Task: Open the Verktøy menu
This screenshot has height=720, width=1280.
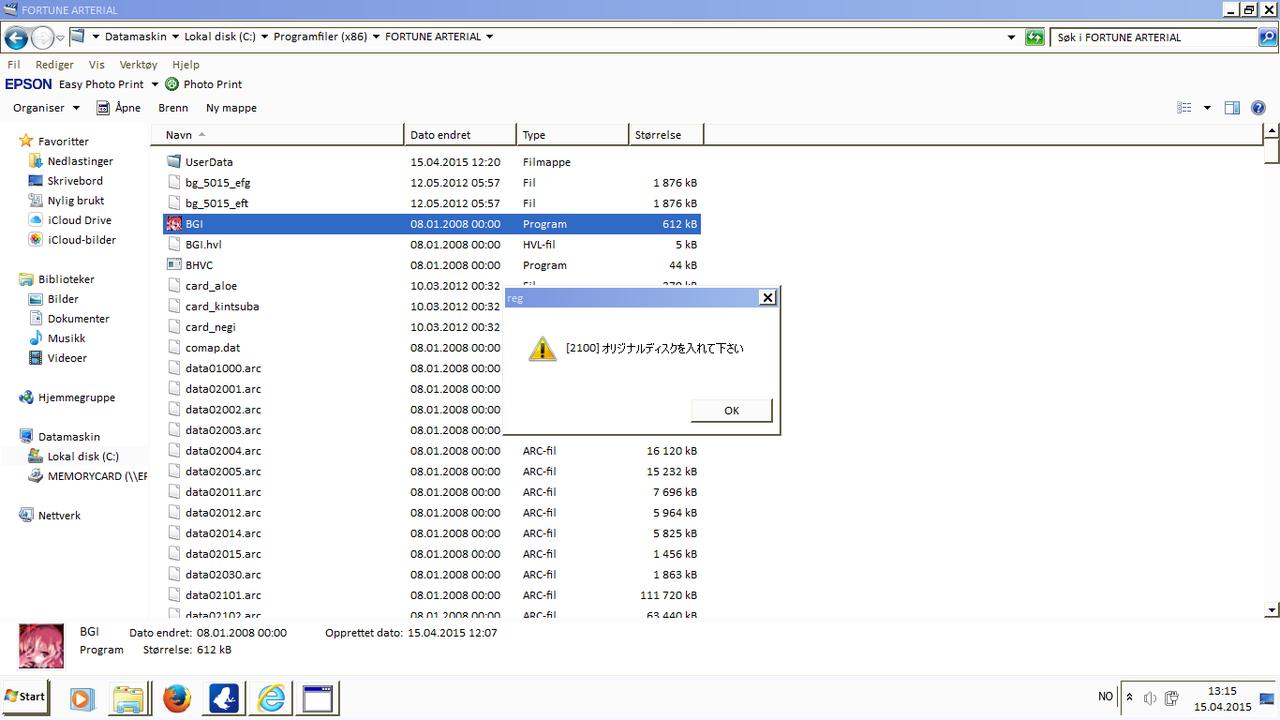Action: 138,64
